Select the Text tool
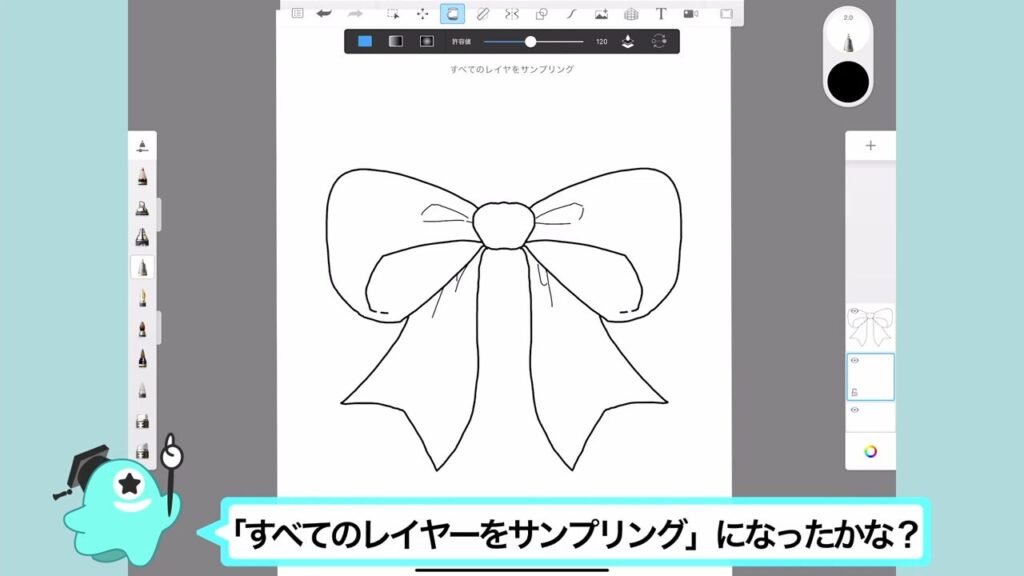The height and width of the screenshot is (576, 1024). 661,14
